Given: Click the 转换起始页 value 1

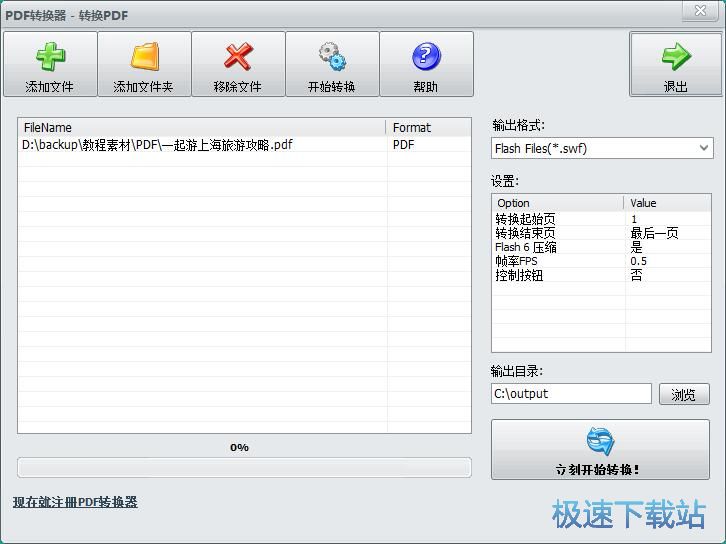Looking at the screenshot, I should pos(634,219).
